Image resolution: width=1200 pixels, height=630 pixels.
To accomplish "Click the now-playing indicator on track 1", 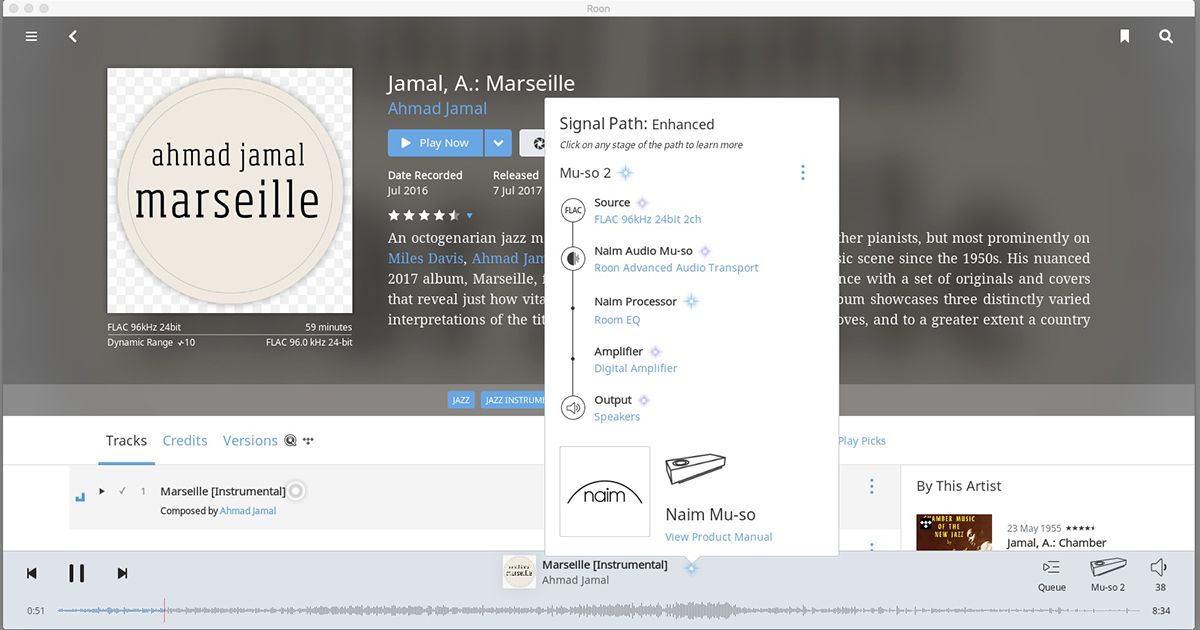I will (x=80, y=496).
